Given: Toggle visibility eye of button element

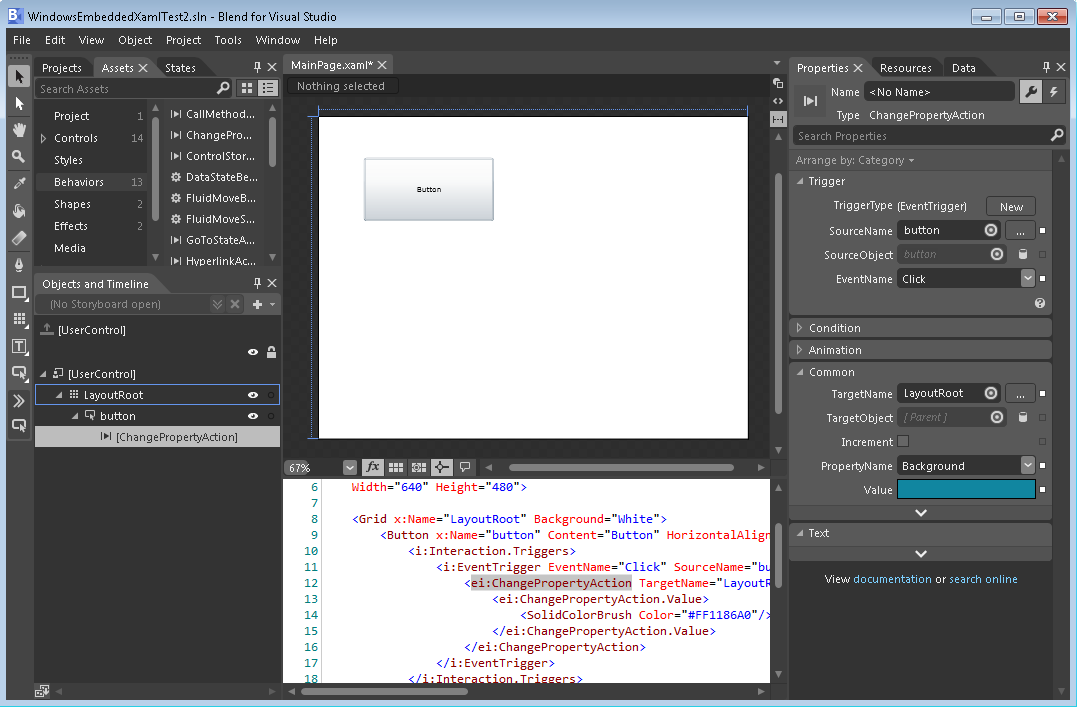Looking at the screenshot, I should click(253, 416).
